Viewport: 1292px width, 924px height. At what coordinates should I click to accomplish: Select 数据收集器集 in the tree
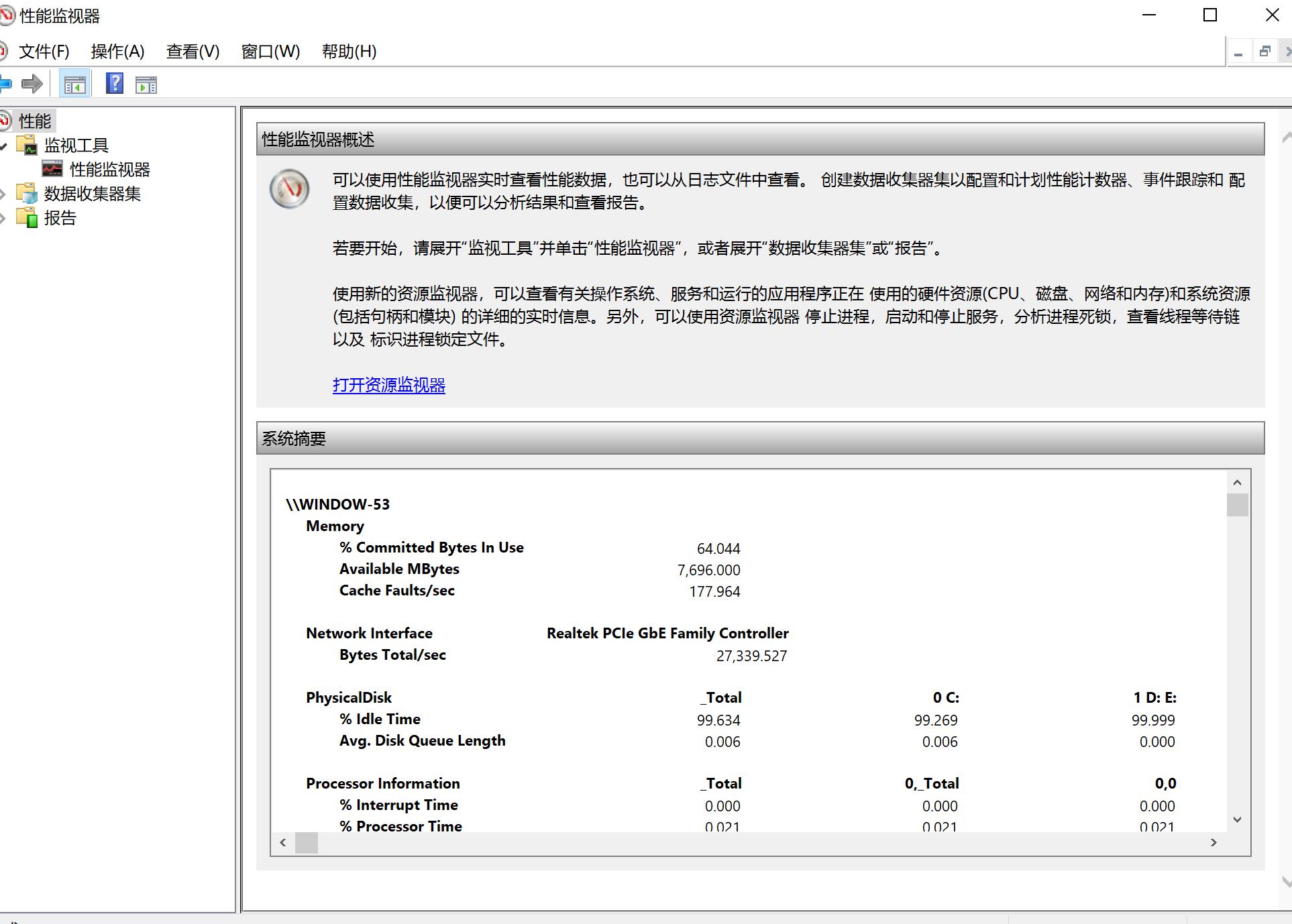pos(93,193)
